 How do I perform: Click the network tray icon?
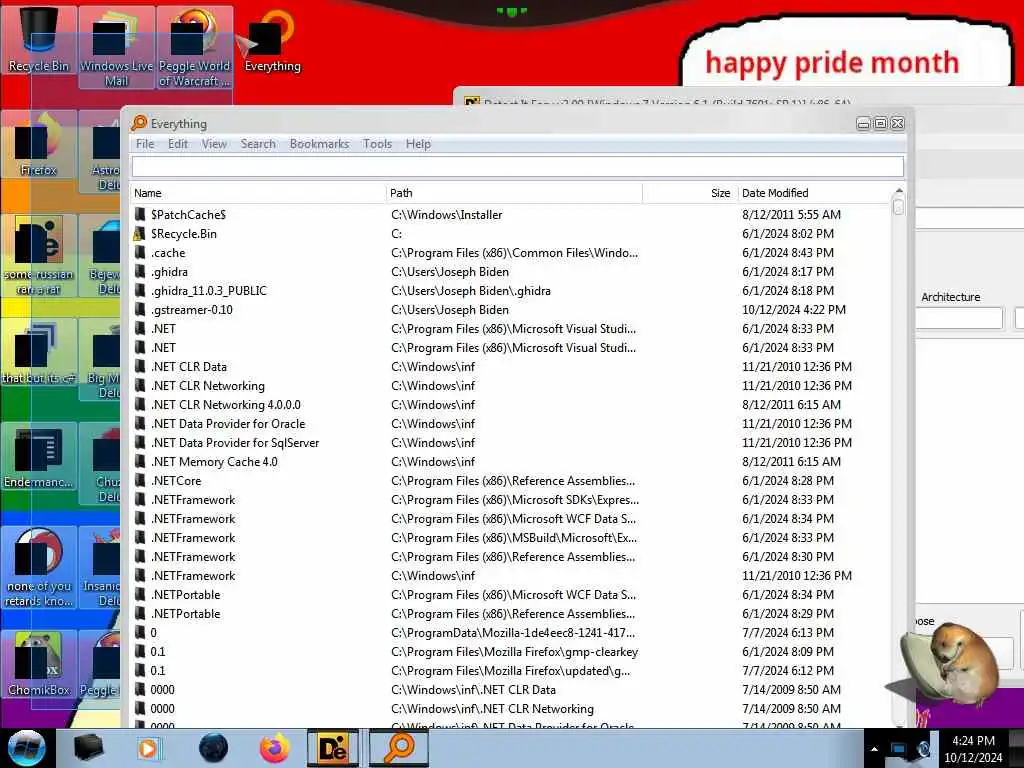click(x=899, y=749)
